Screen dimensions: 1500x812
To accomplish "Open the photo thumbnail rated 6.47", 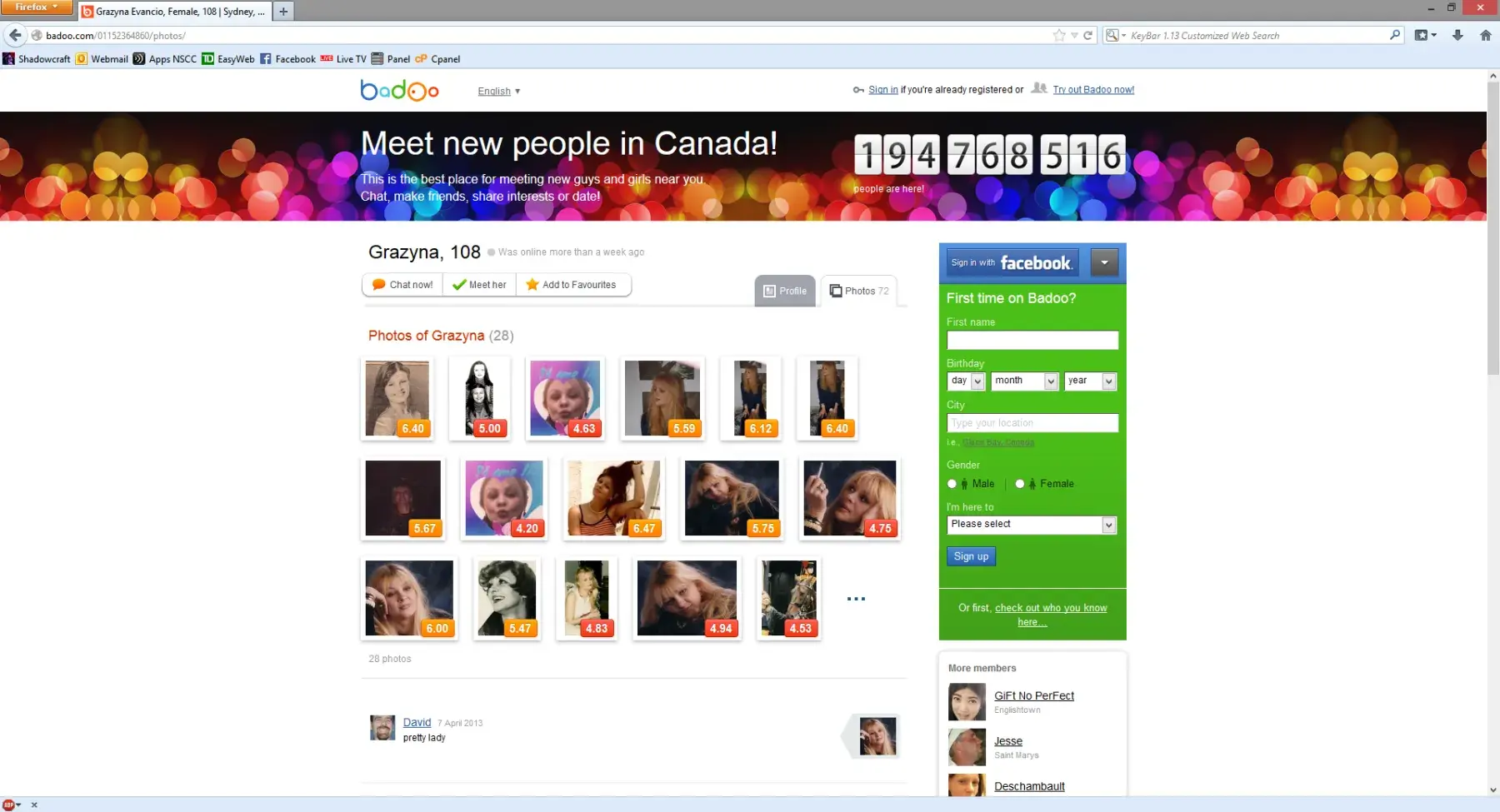I will 614,498.
